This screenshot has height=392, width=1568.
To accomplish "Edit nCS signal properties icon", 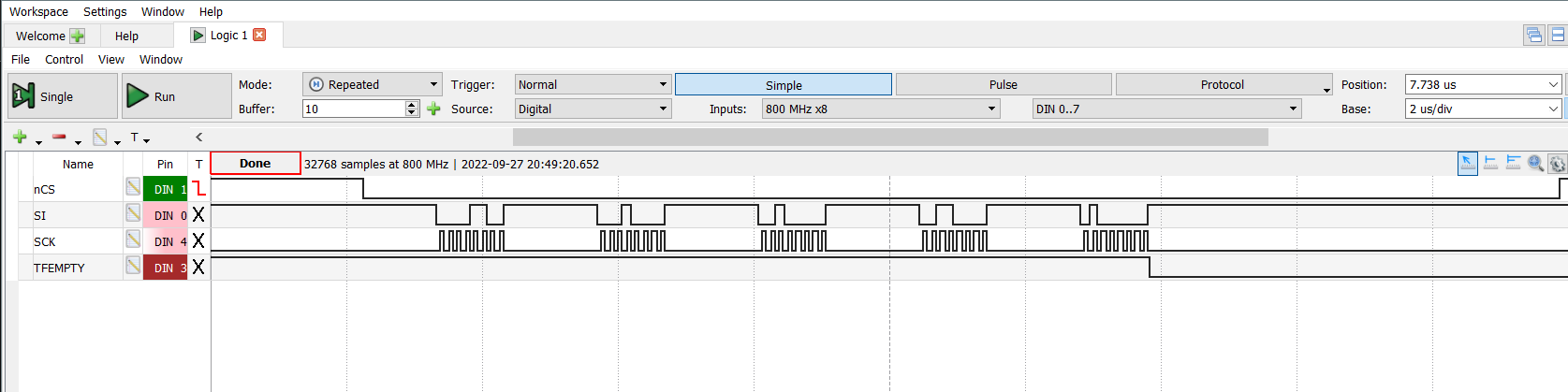I will pos(133,187).
